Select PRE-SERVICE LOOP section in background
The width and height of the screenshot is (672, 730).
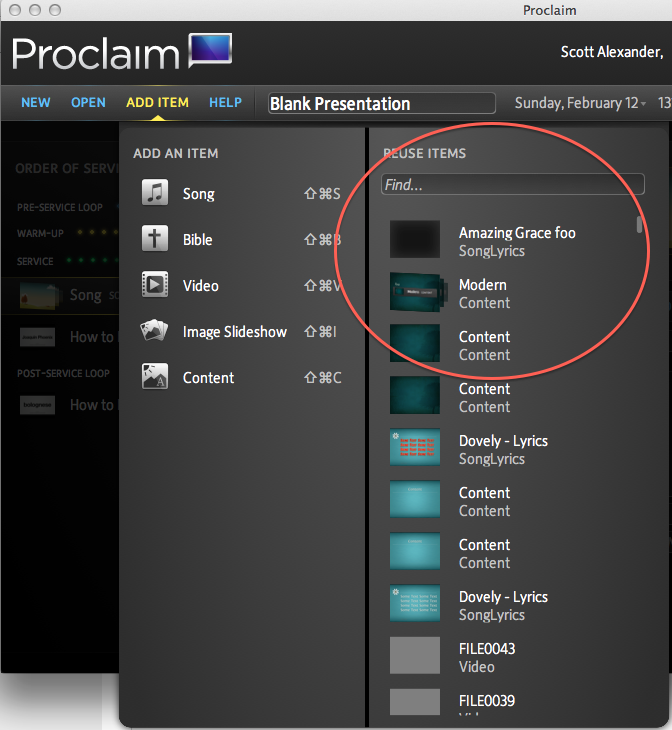click(60, 207)
